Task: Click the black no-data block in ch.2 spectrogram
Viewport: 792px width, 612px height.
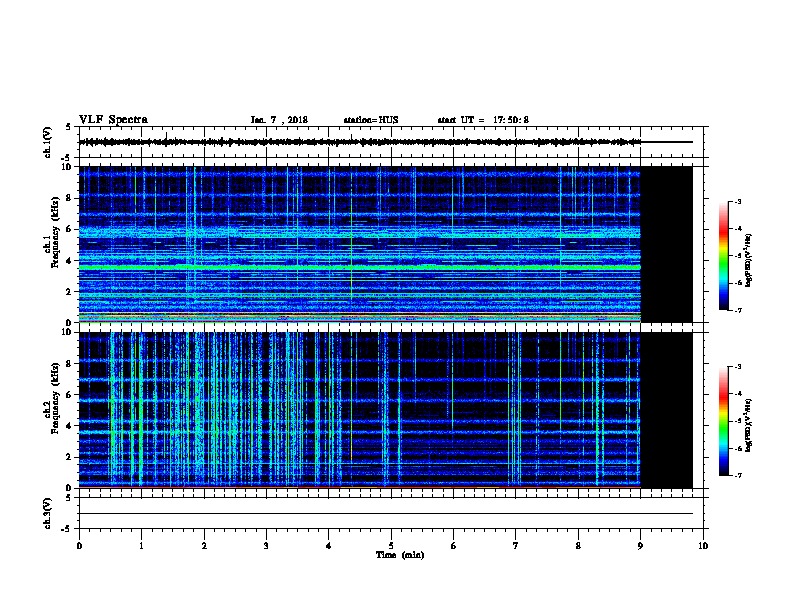Action: pyautogui.click(x=667, y=410)
